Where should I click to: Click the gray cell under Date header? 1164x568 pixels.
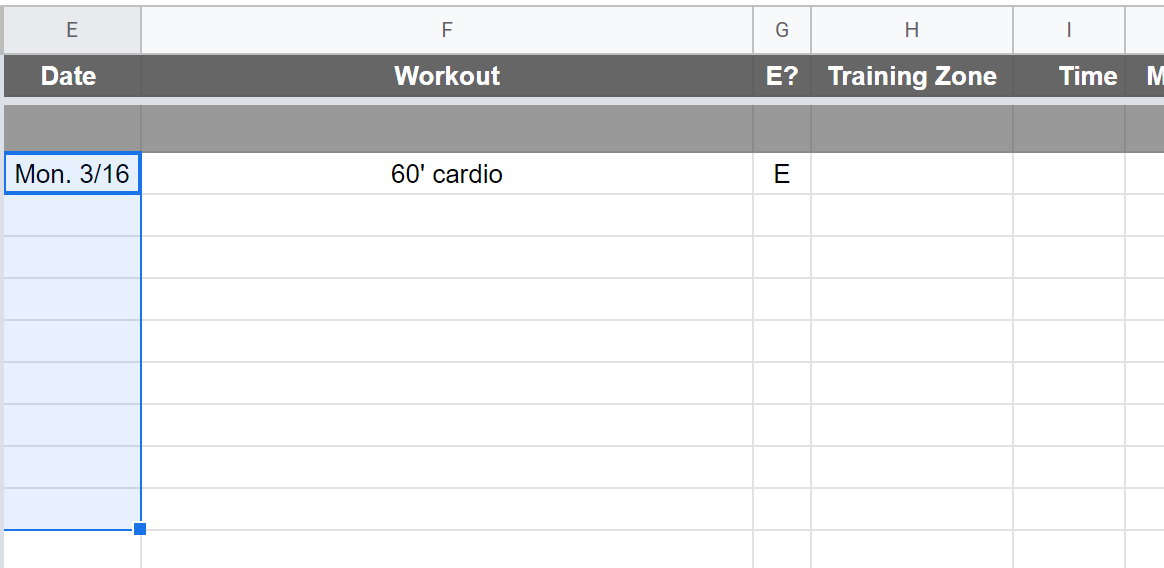pos(72,129)
